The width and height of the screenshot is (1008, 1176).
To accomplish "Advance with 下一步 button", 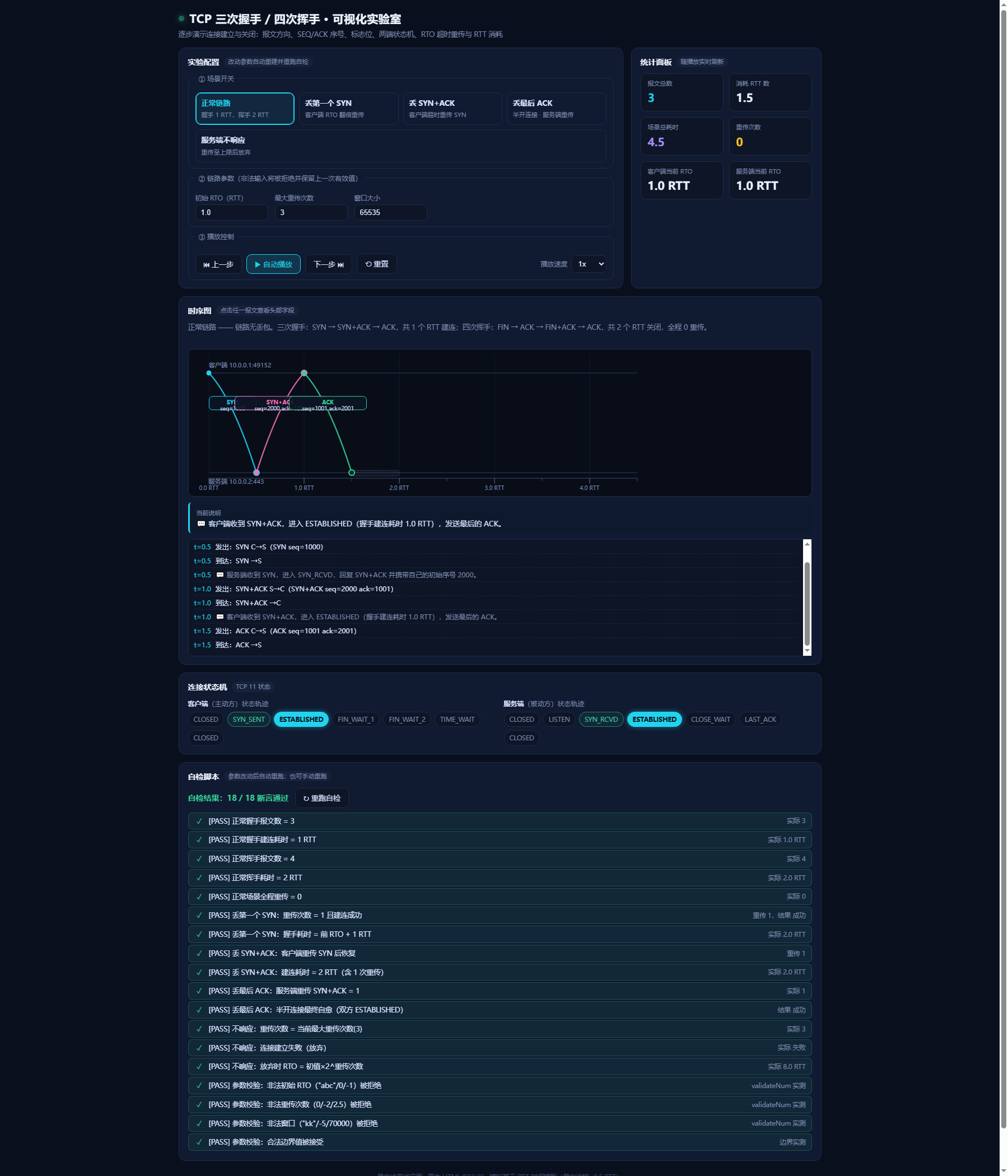I will (x=329, y=264).
